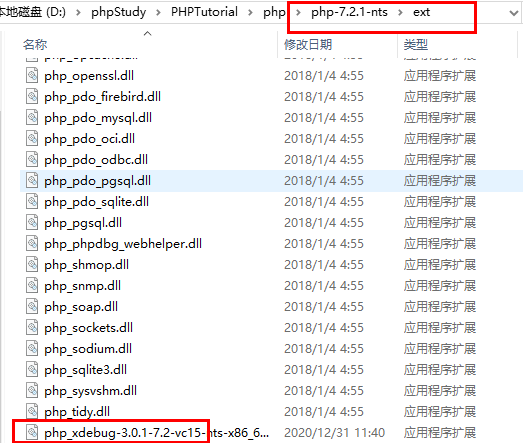This screenshot has height=443, width=523.
Task: Expand the chevron after php-7.2.1-nts breadcrumb
Action: (400, 13)
